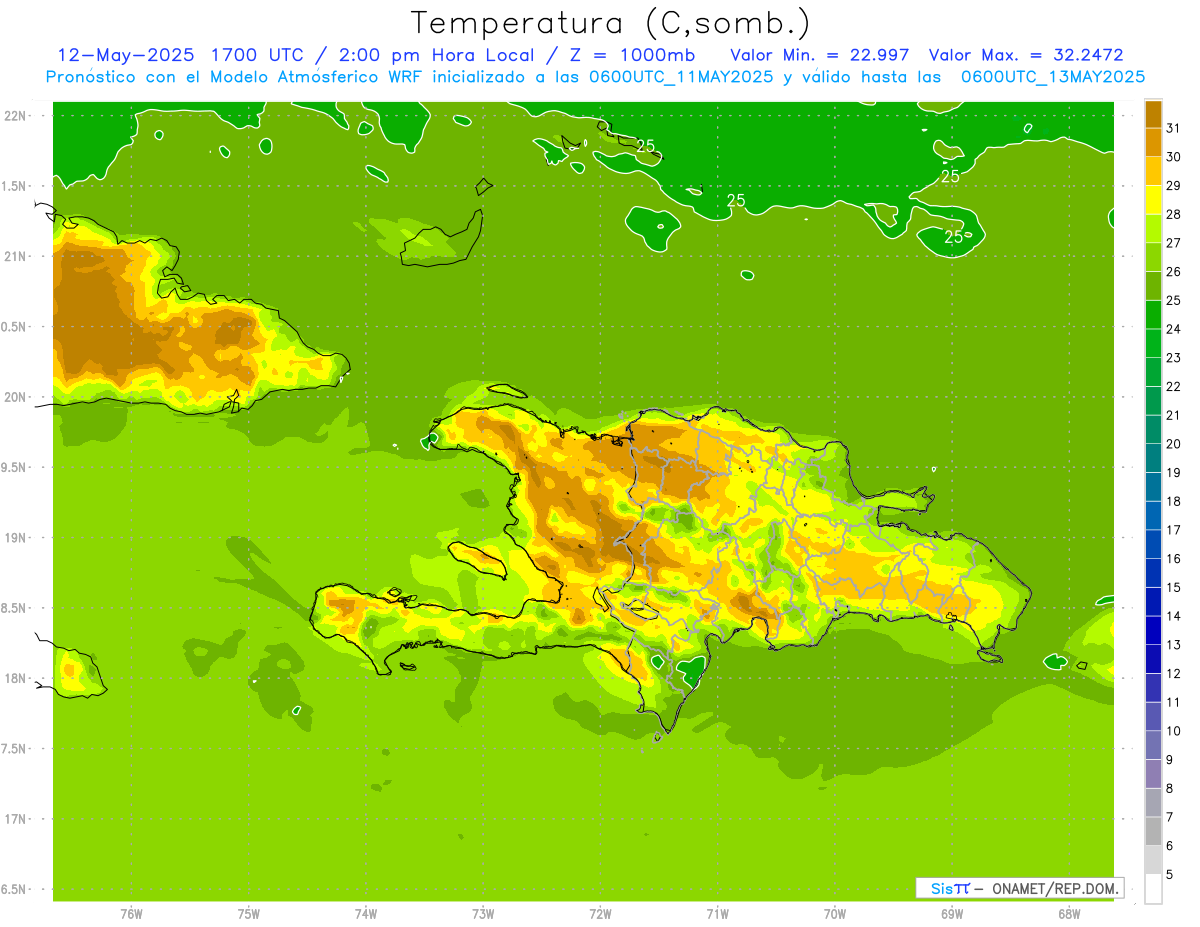Click the colorbar label "15"
1200x927 pixels.
[x=1173, y=587]
